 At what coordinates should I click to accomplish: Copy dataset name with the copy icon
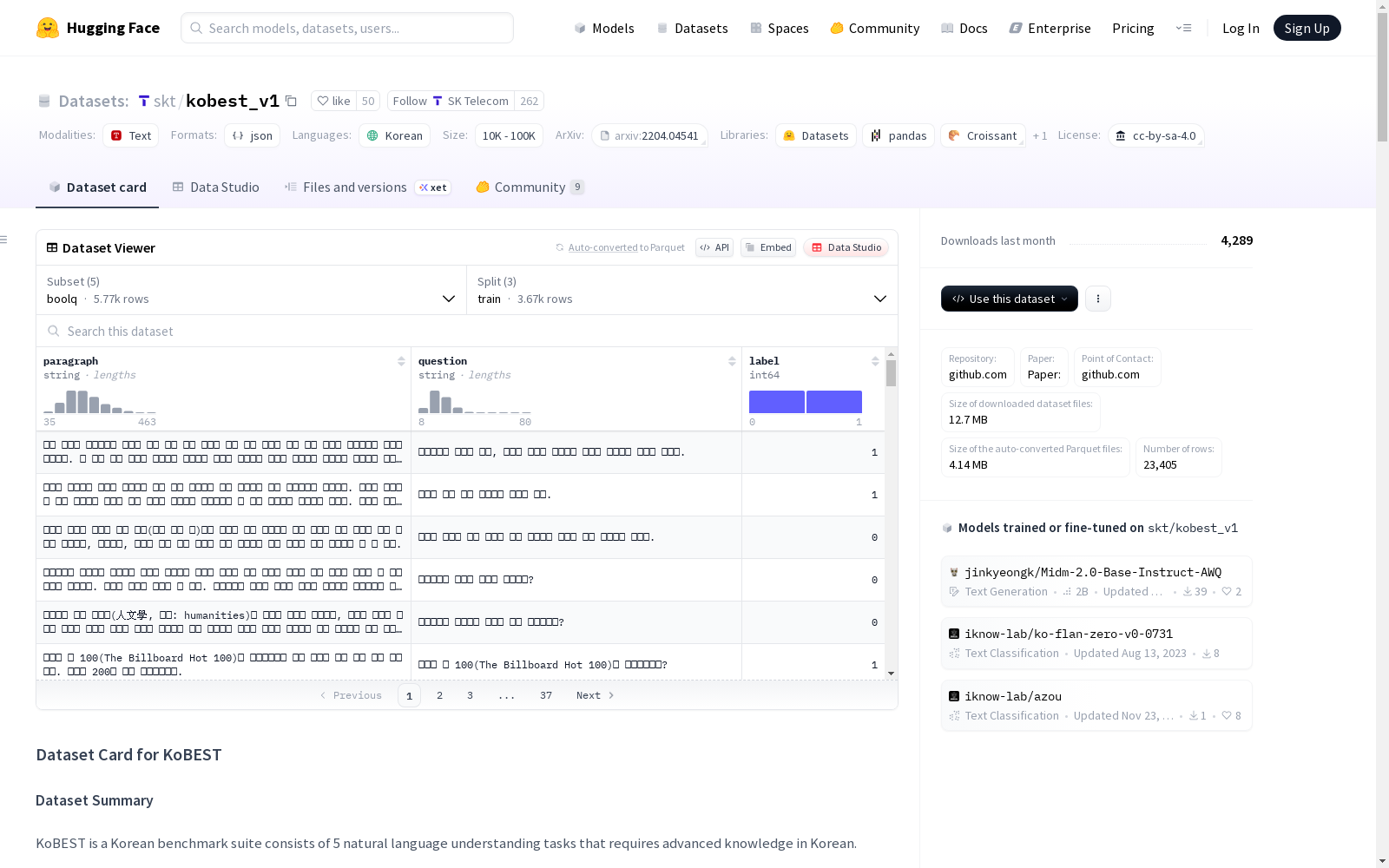(x=292, y=102)
